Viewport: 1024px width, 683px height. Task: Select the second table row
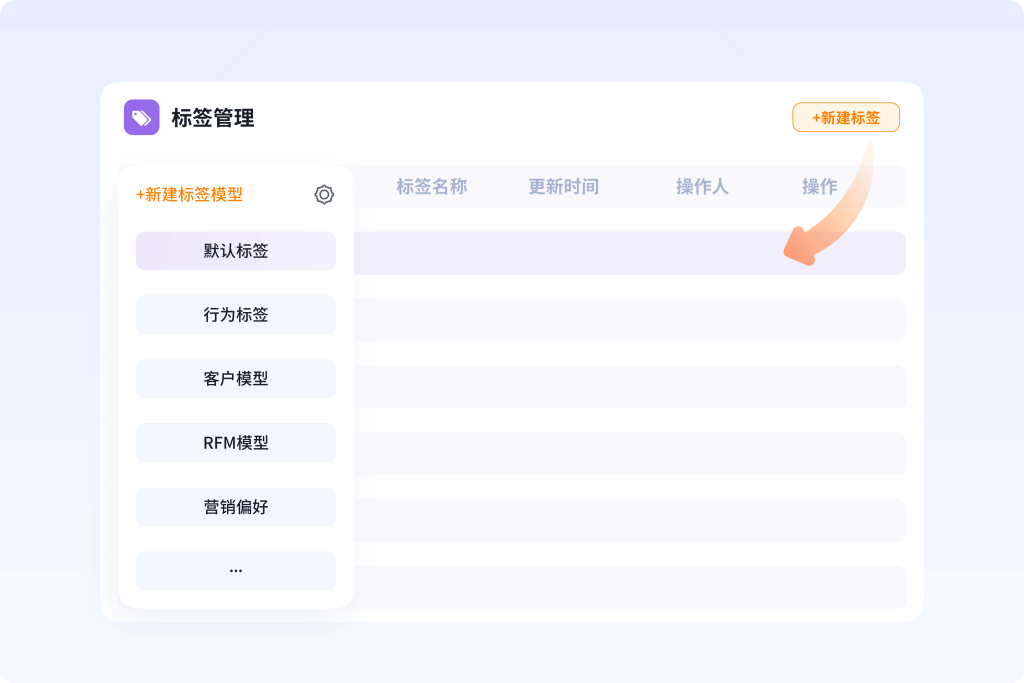(x=628, y=320)
